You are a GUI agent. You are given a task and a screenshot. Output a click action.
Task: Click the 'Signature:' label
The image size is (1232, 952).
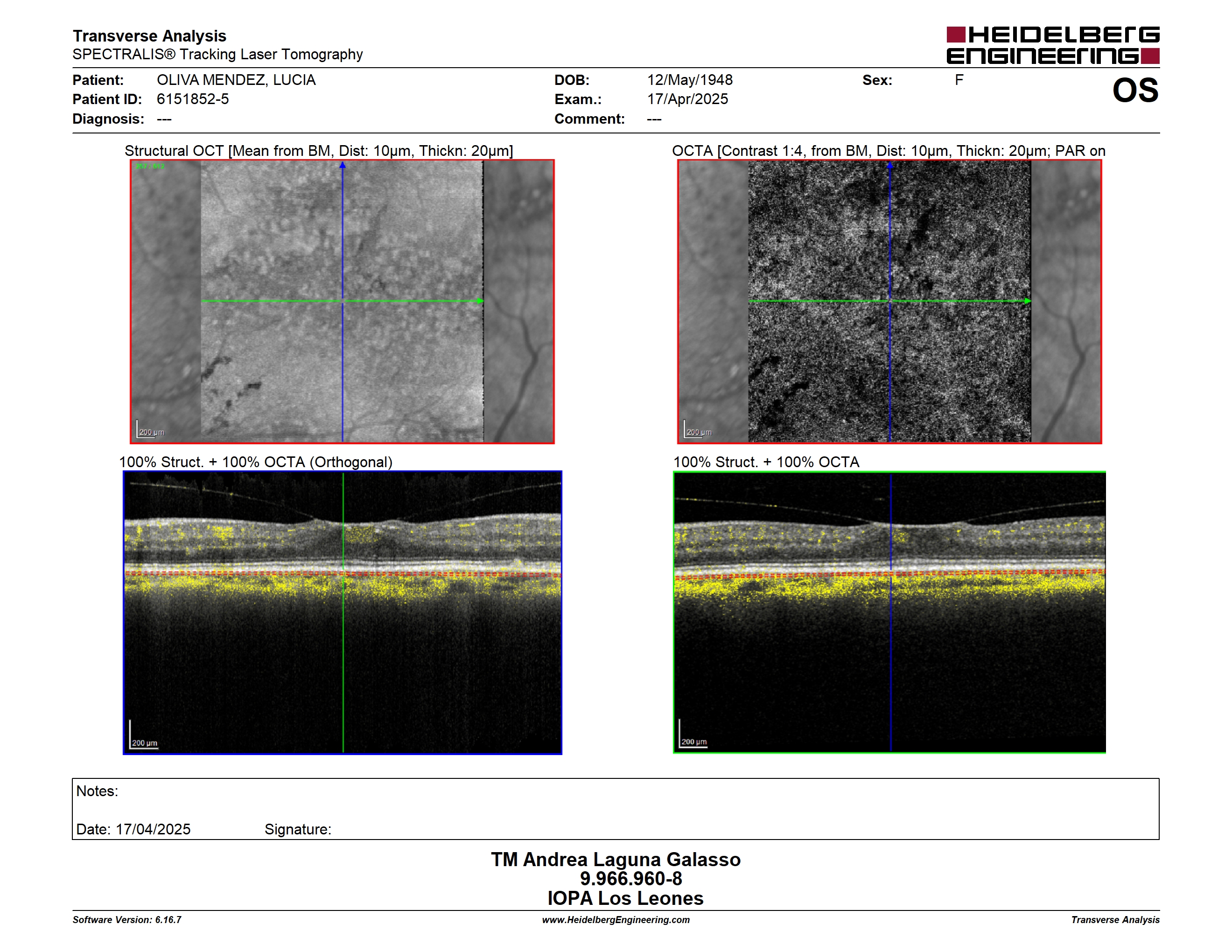pos(298,829)
